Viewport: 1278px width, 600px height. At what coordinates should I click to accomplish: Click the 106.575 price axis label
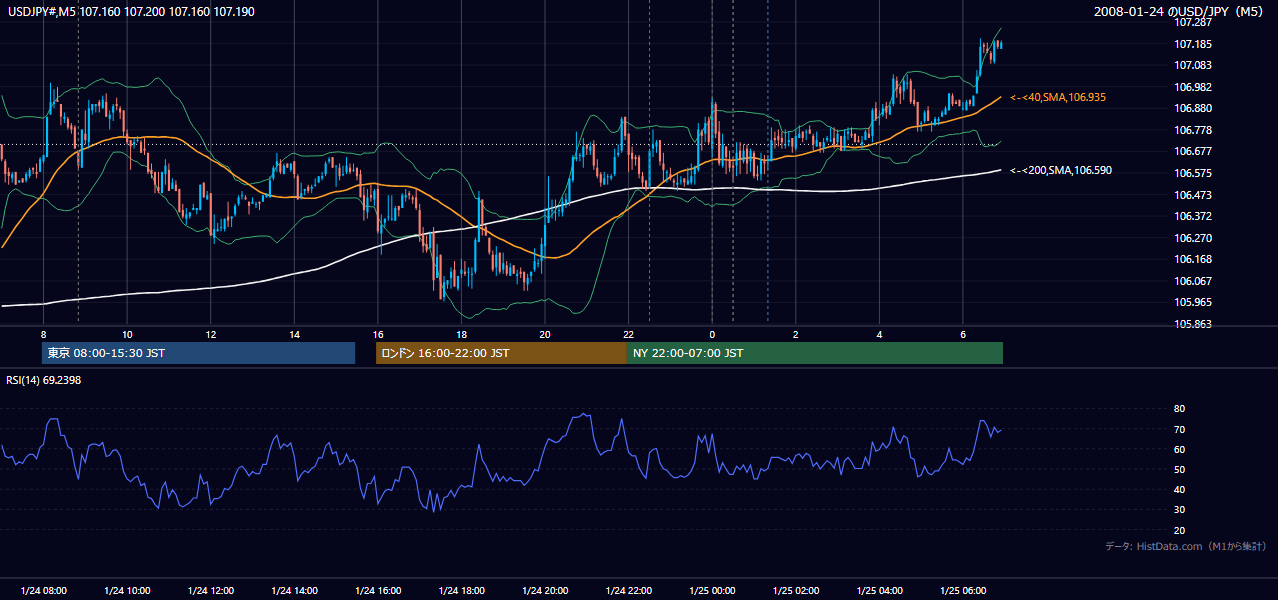(1194, 173)
